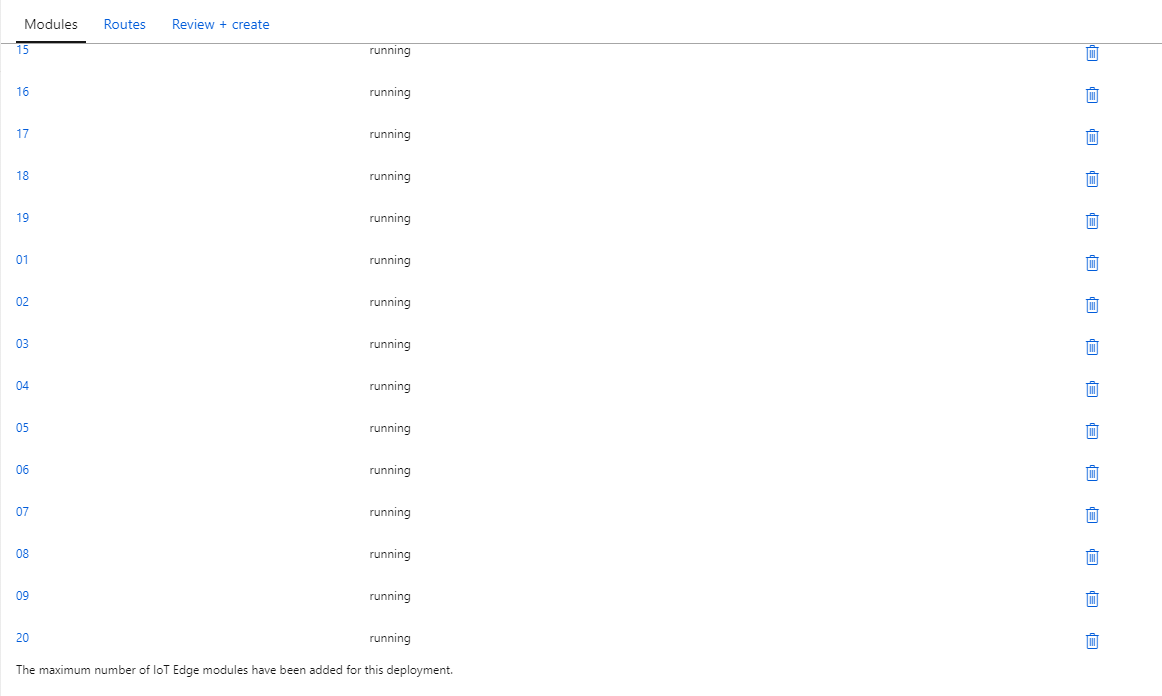Delete module 16 using its trash icon
This screenshot has width=1162, height=696.
point(1092,95)
